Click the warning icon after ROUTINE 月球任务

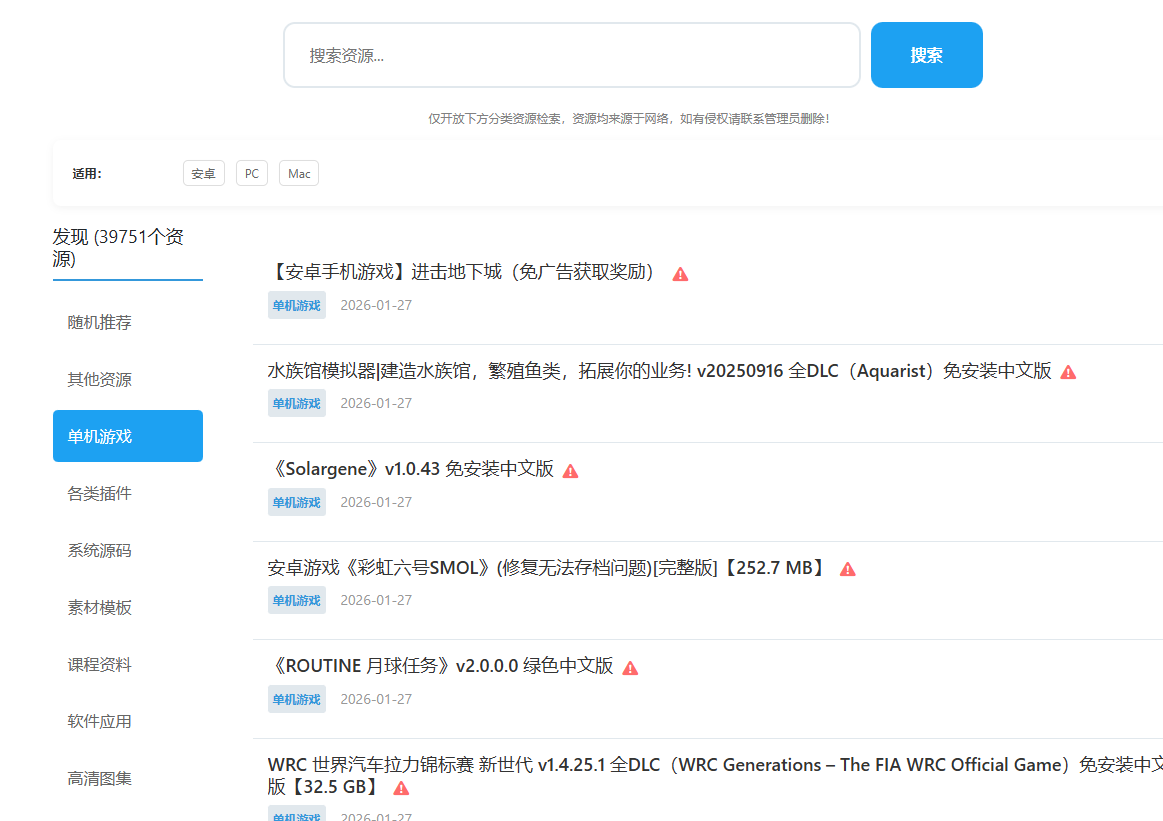pyautogui.click(x=631, y=665)
